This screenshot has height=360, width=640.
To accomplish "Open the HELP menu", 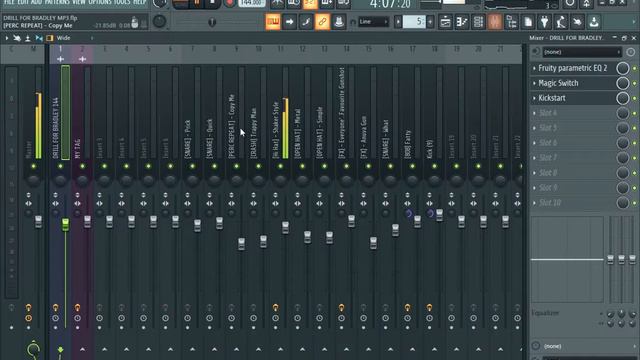I will tap(140, 2).
